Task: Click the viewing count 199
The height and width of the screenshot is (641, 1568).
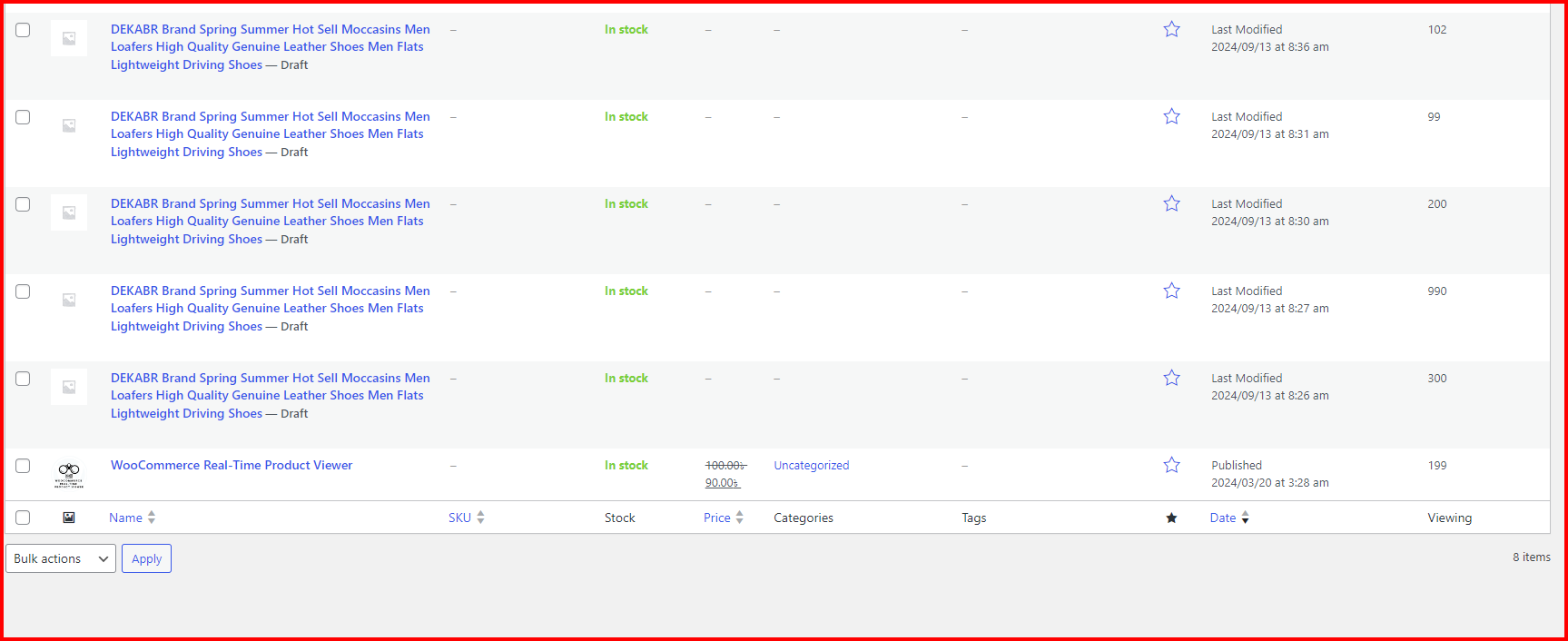Action: [1437, 465]
